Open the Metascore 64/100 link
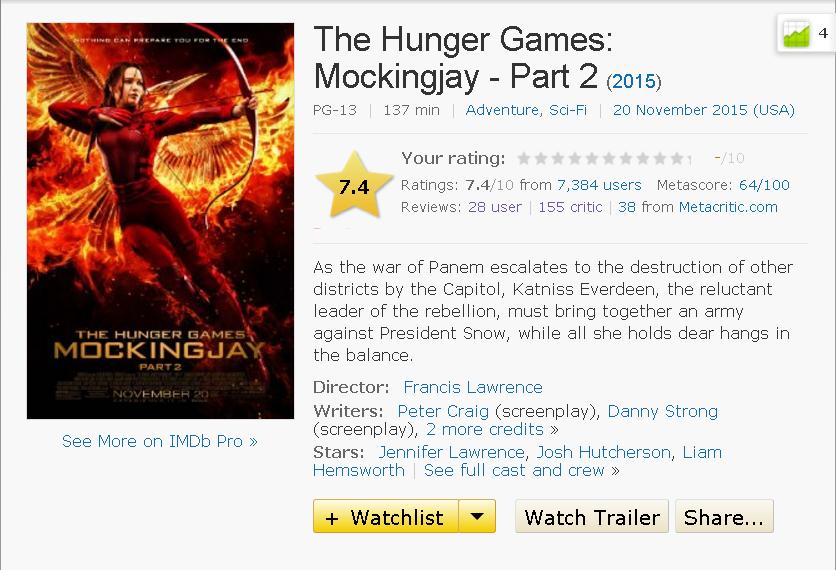Viewport: 836px width, 570px height. (764, 185)
